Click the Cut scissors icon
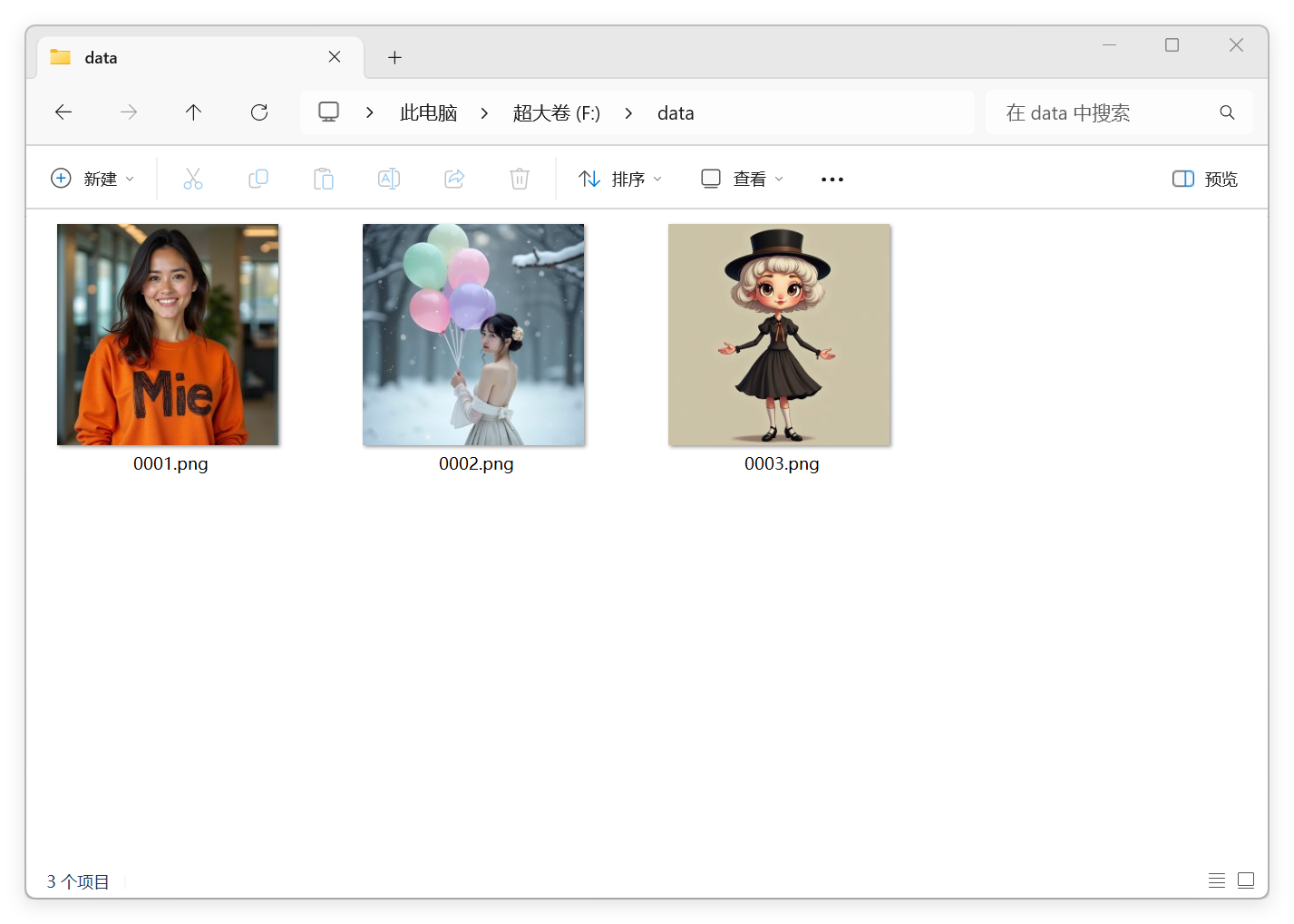 (193, 179)
